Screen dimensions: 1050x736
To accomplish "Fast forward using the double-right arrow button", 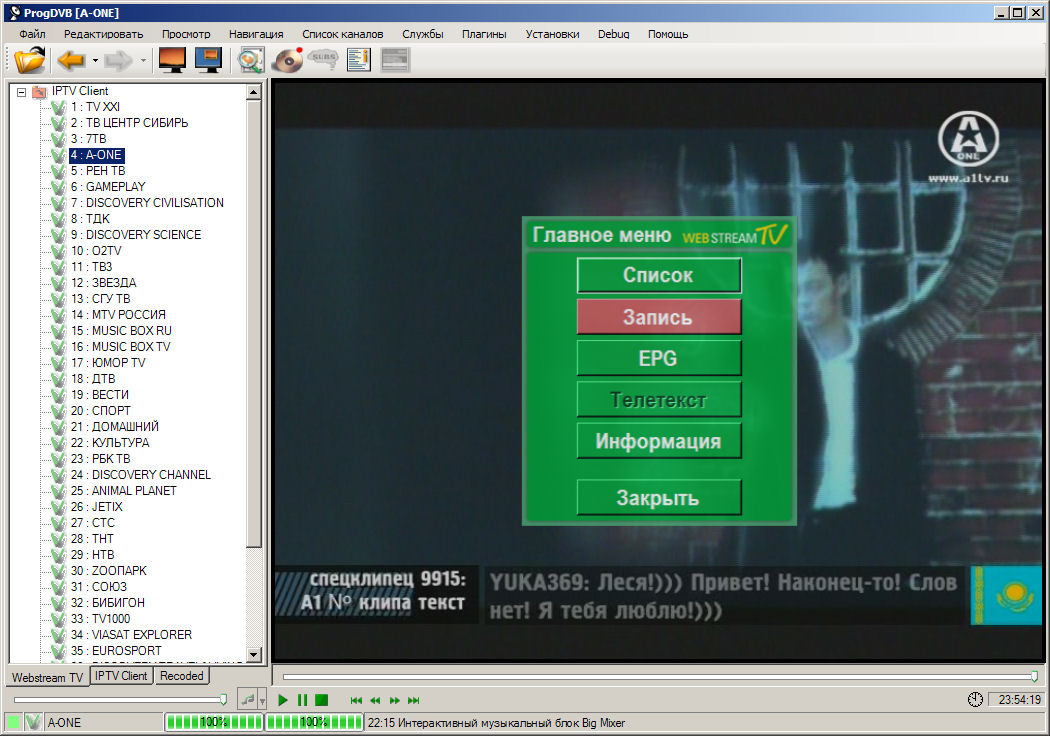I will click(394, 701).
